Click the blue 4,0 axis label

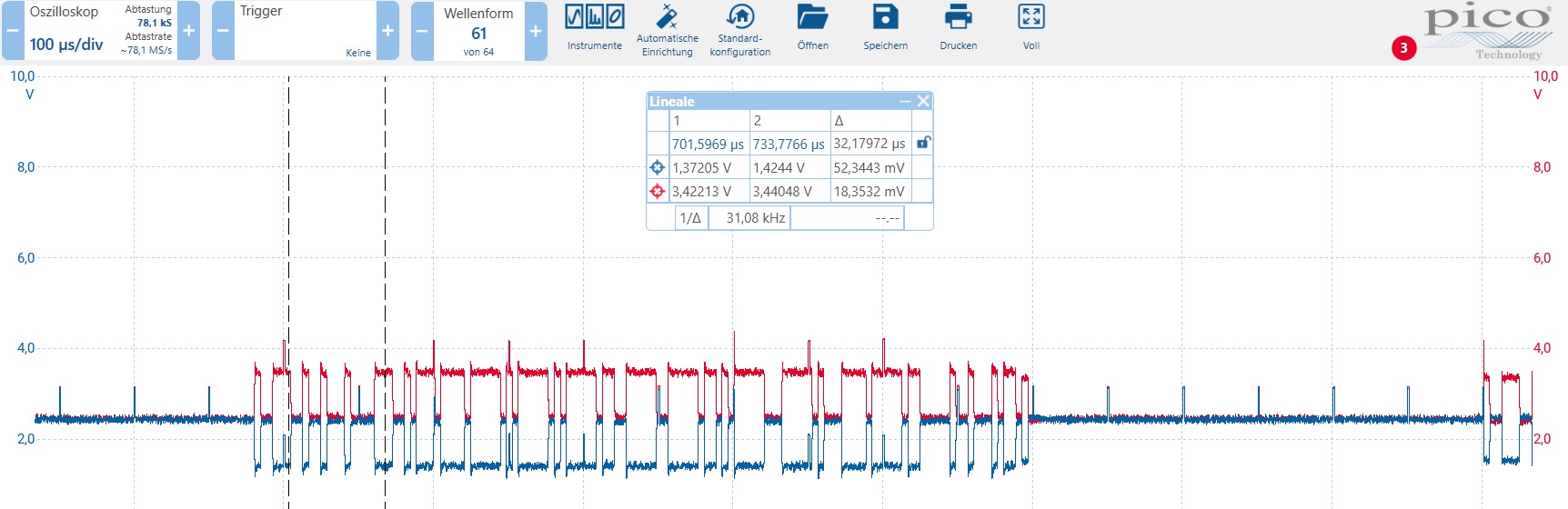click(x=25, y=348)
